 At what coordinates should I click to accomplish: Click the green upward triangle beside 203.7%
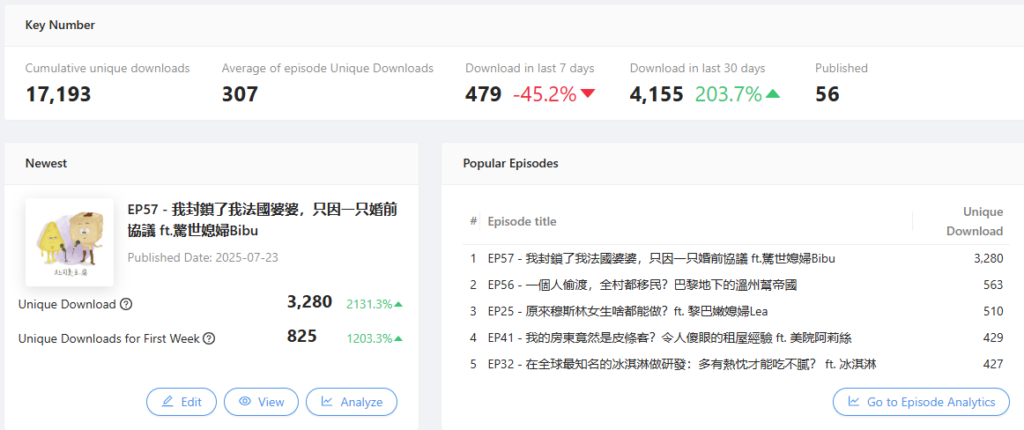click(x=772, y=94)
